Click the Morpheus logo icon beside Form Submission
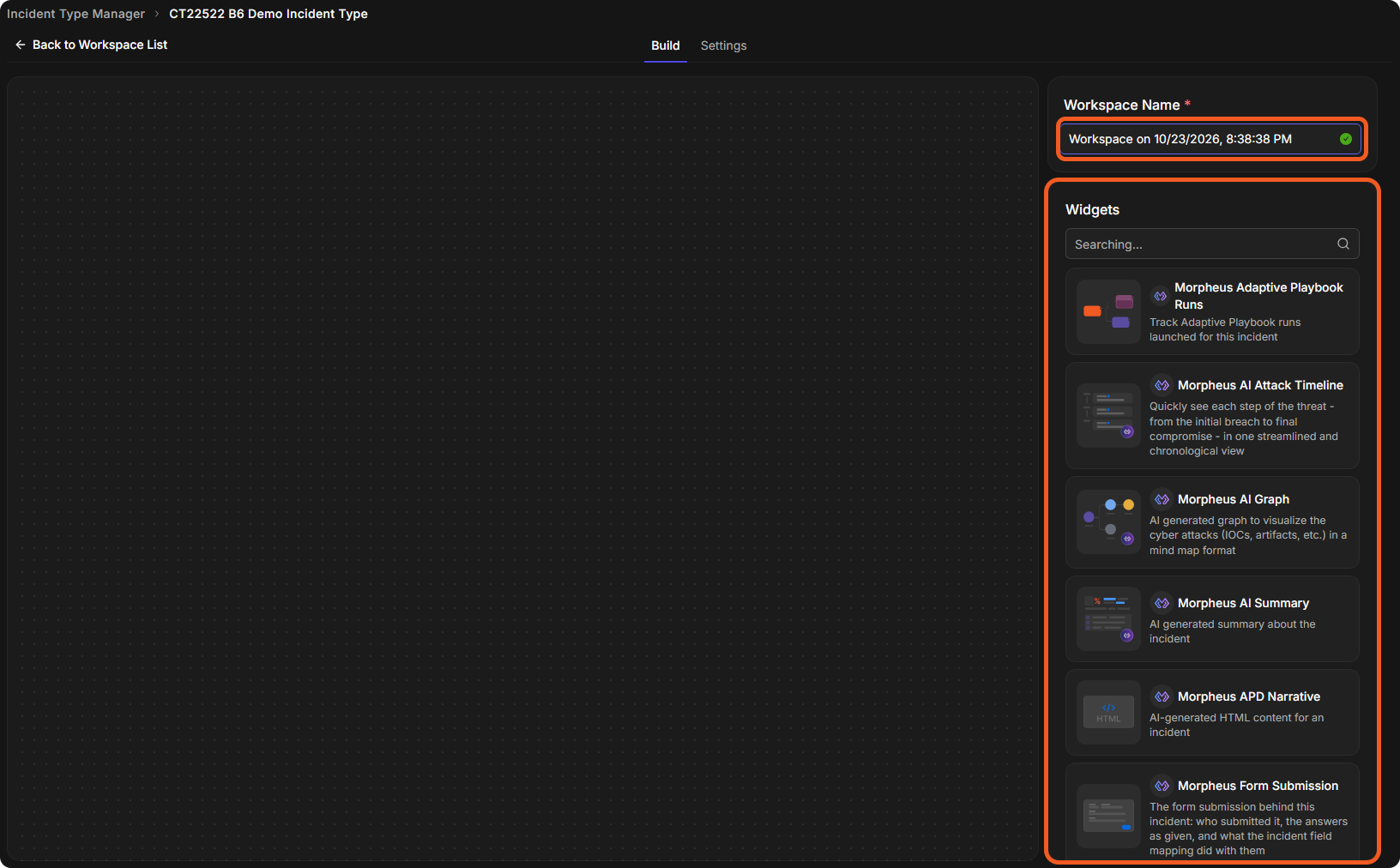The image size is (1400, 868). click(1162, 786)
